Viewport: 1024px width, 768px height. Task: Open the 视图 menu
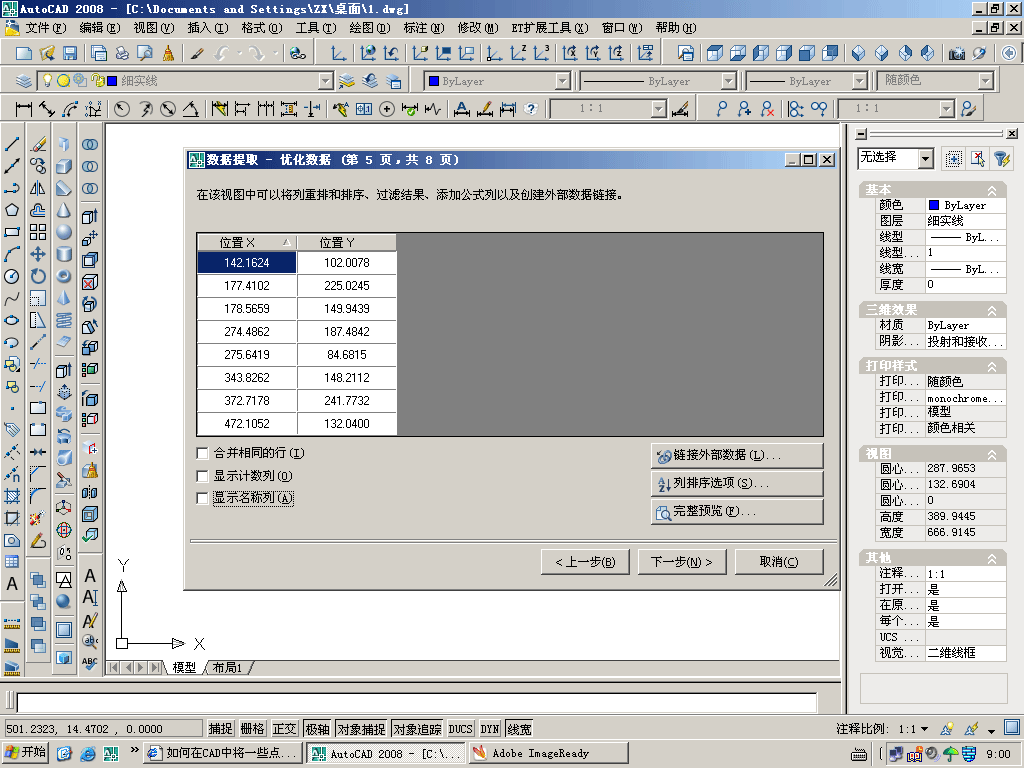point(153,28)
